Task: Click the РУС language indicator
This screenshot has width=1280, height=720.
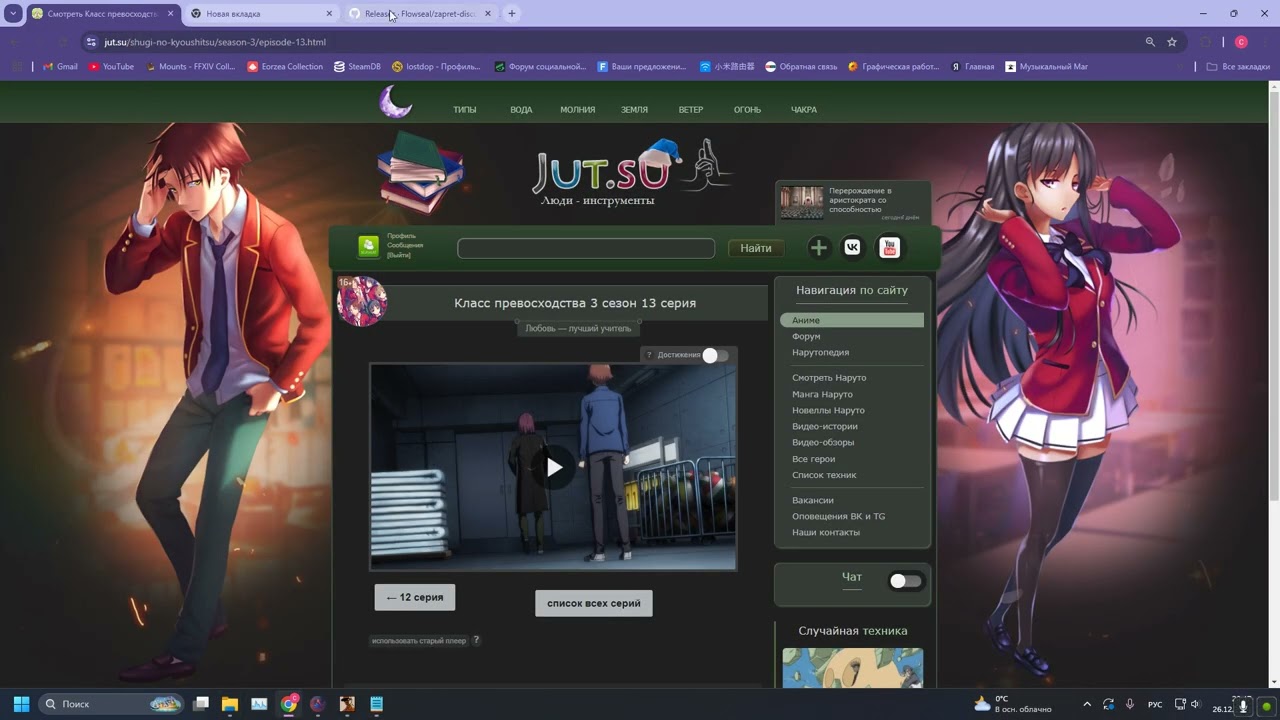Action: [1155, 704]
